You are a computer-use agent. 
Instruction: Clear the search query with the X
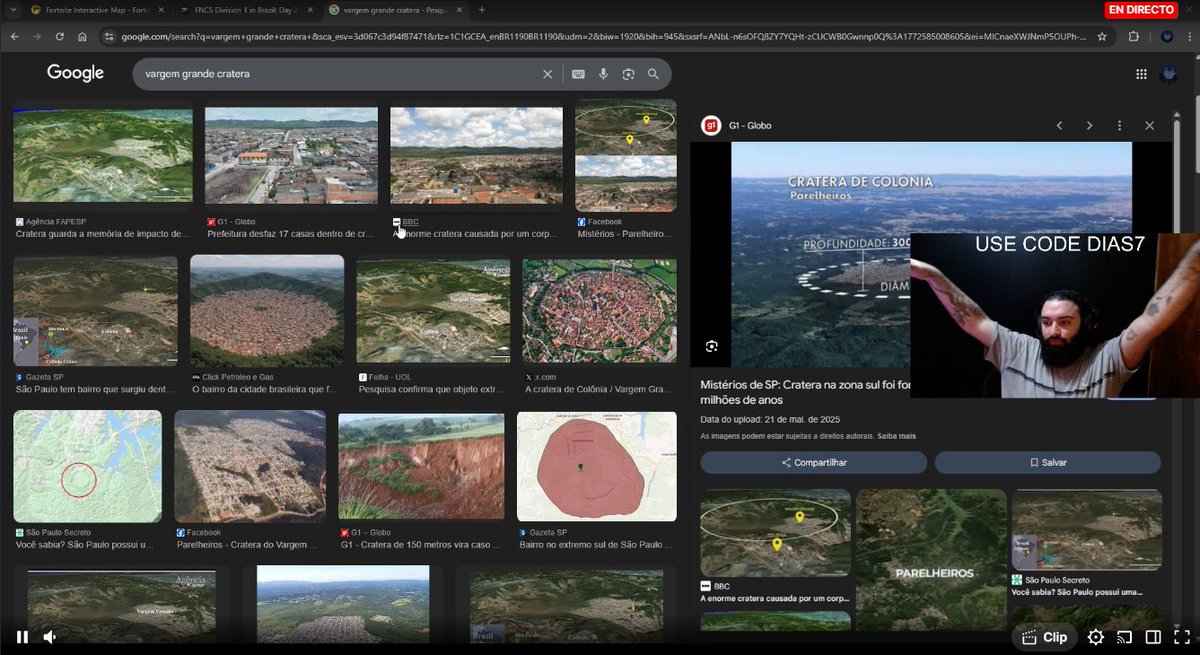pyautogui.click(x=547, y=74)
